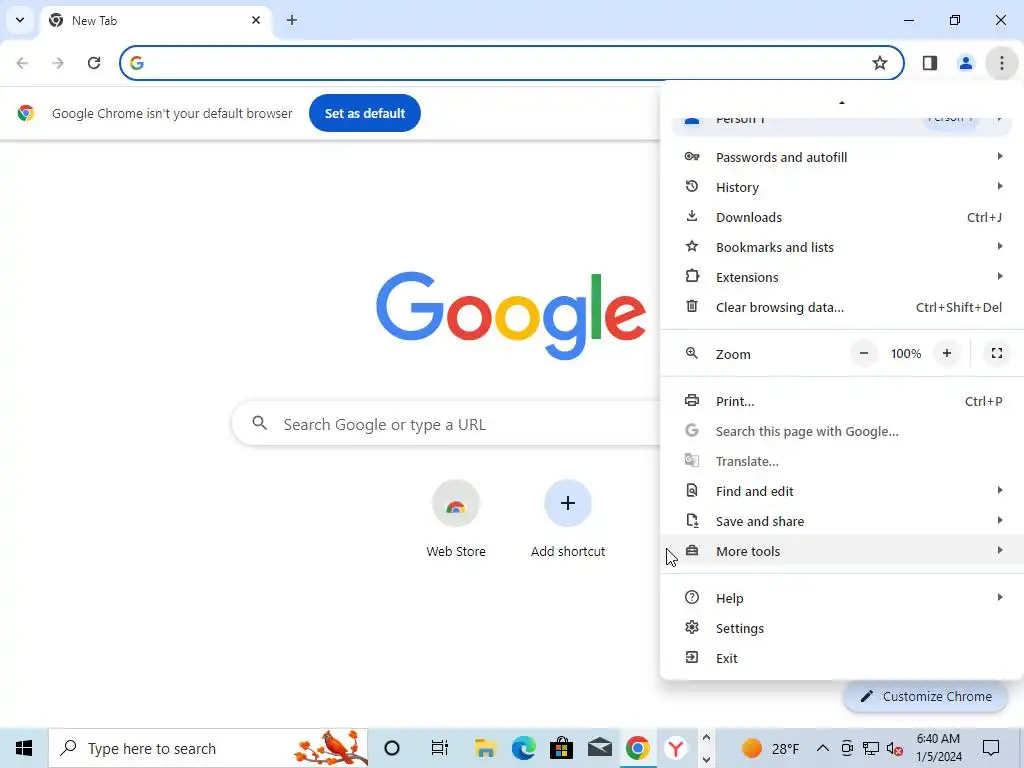Choose Clear browsing data
The height and width of the screenshot is (768, 1024).
tap(842, 308)
